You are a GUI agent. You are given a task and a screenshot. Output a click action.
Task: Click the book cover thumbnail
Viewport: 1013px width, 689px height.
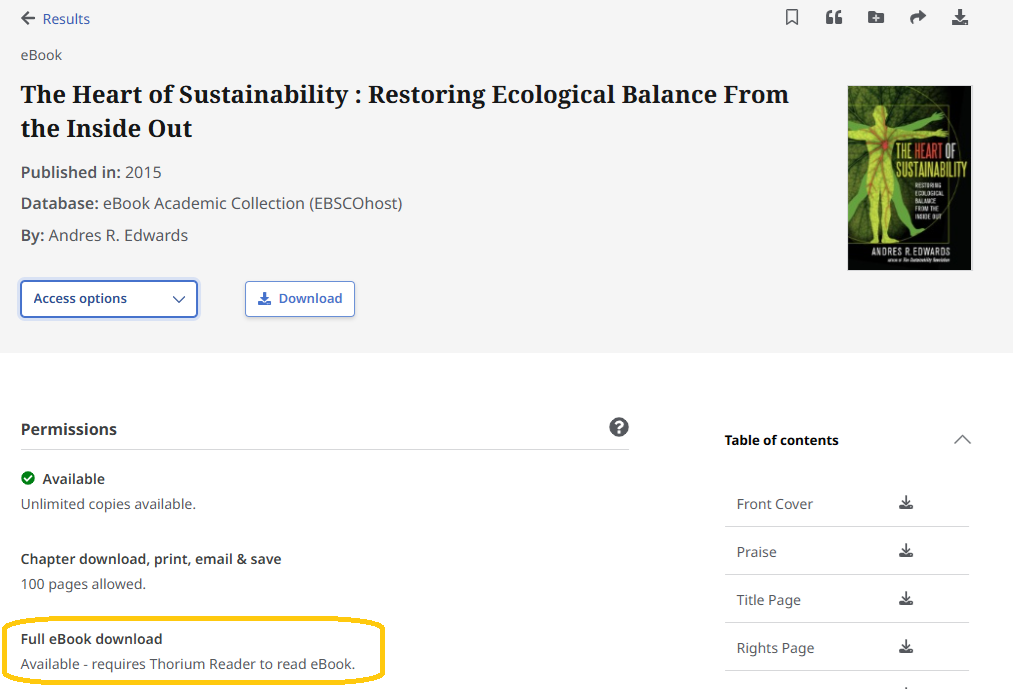(x=908, y=177)
